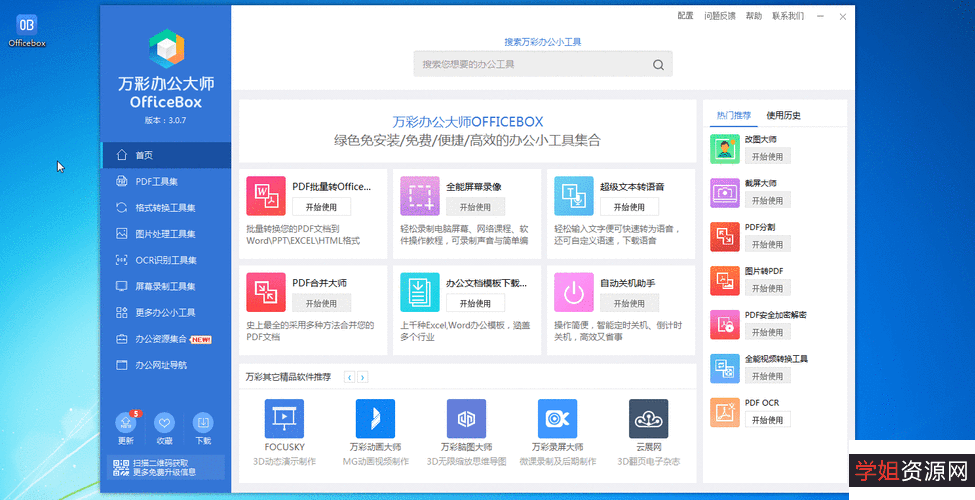This screenshot has height=500, width=975.
Task: Click the 截屏大师 camera icon
Action: coord(725,193)
